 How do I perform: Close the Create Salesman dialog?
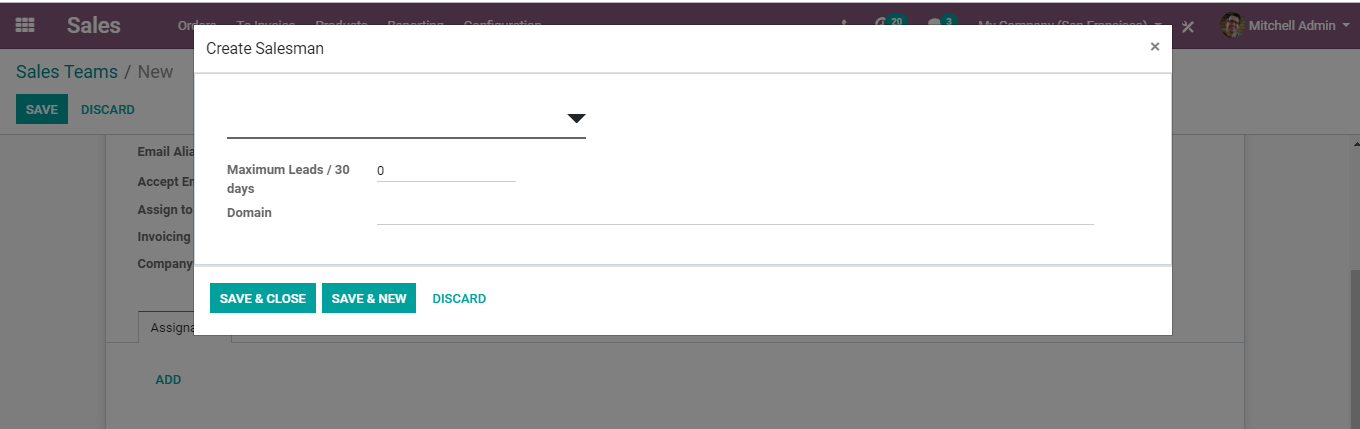[x=1155, y=47]
